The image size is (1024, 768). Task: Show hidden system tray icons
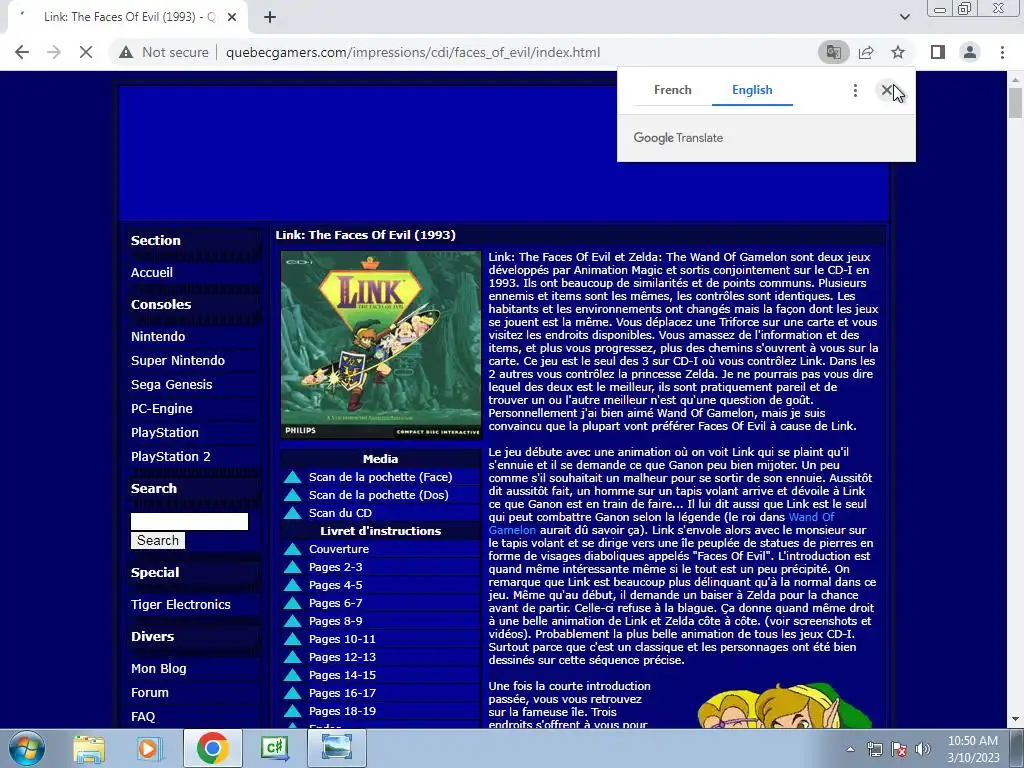click(850, 749)
